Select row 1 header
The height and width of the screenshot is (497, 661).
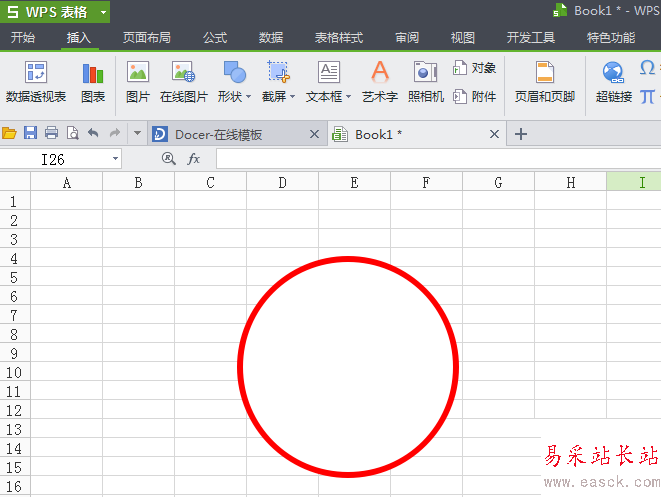click(x=14, y=201)
